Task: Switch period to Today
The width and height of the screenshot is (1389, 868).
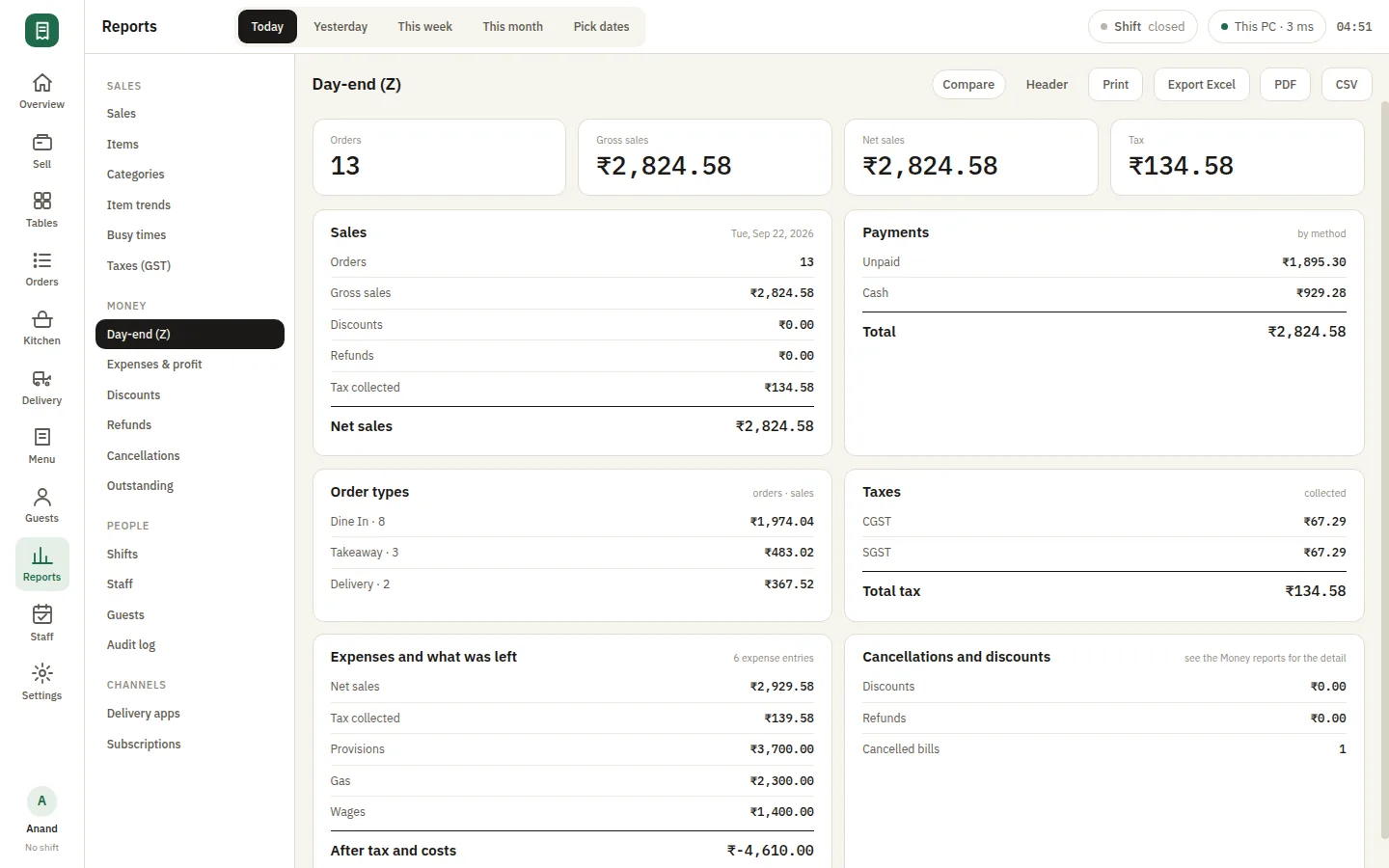Action: [x=267, y=27]
